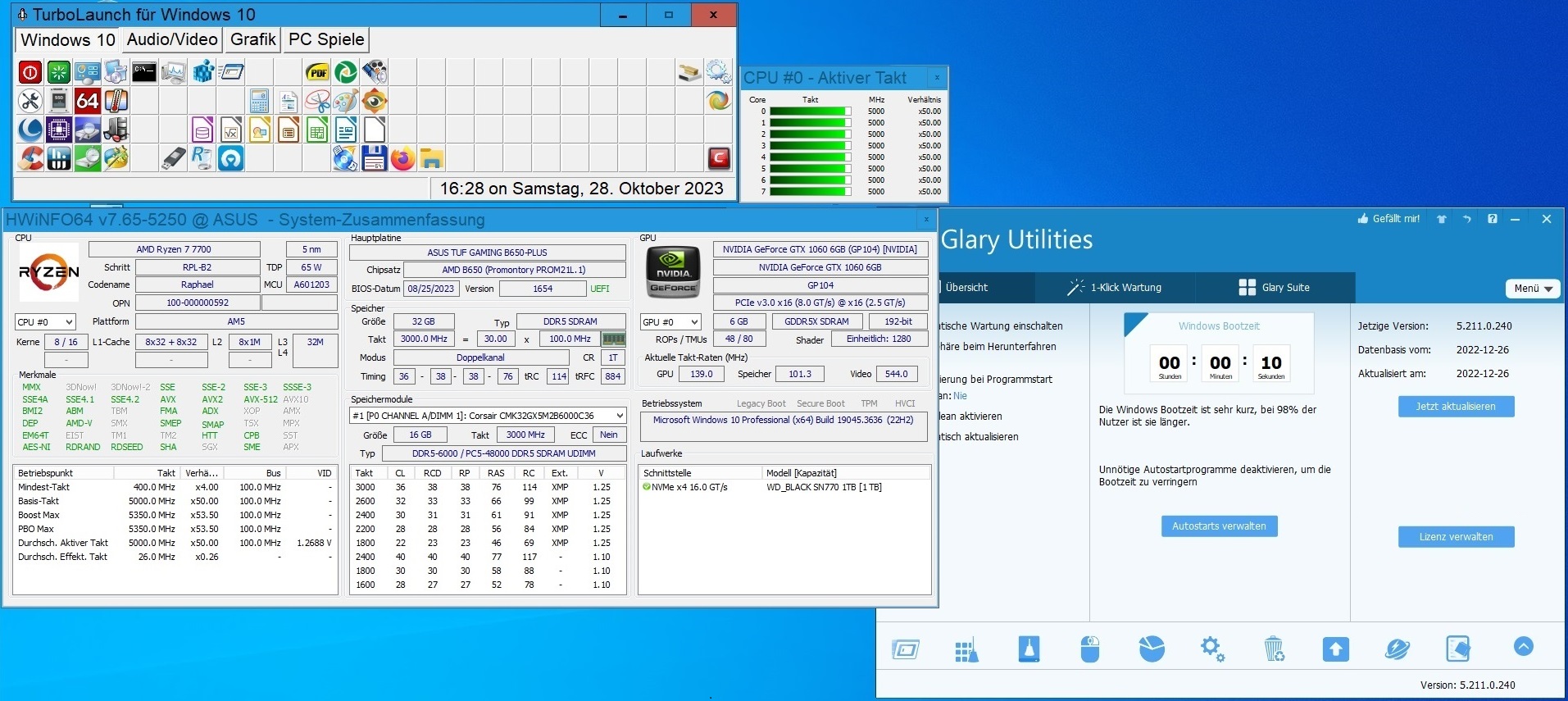
Task: Click the Jetzt aktualisieren button
Action: pyautogui.click(x=1456, y=407)
